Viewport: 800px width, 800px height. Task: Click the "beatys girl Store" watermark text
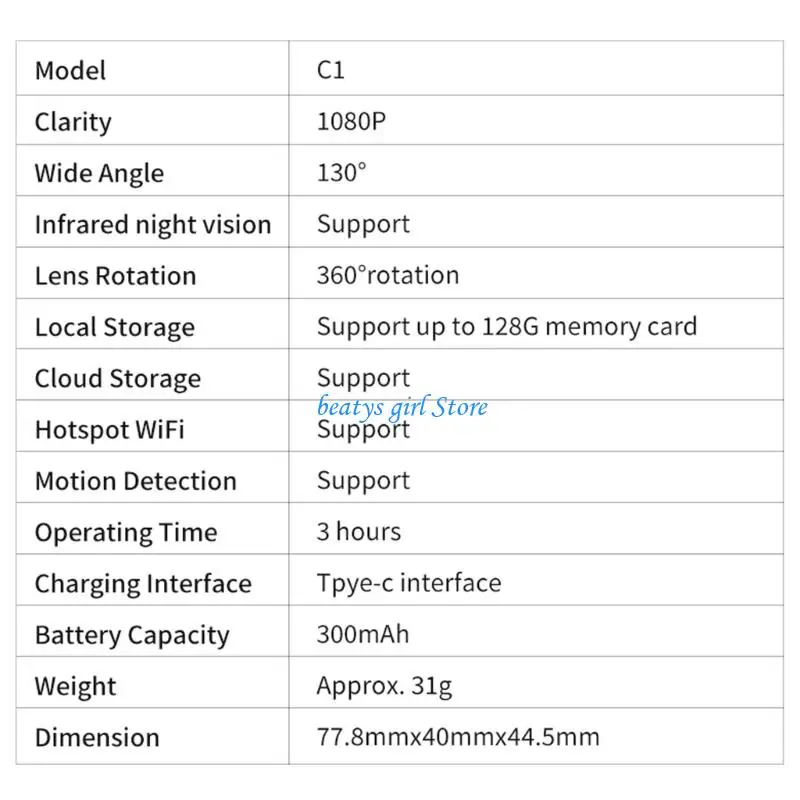(x=403, y=406)
